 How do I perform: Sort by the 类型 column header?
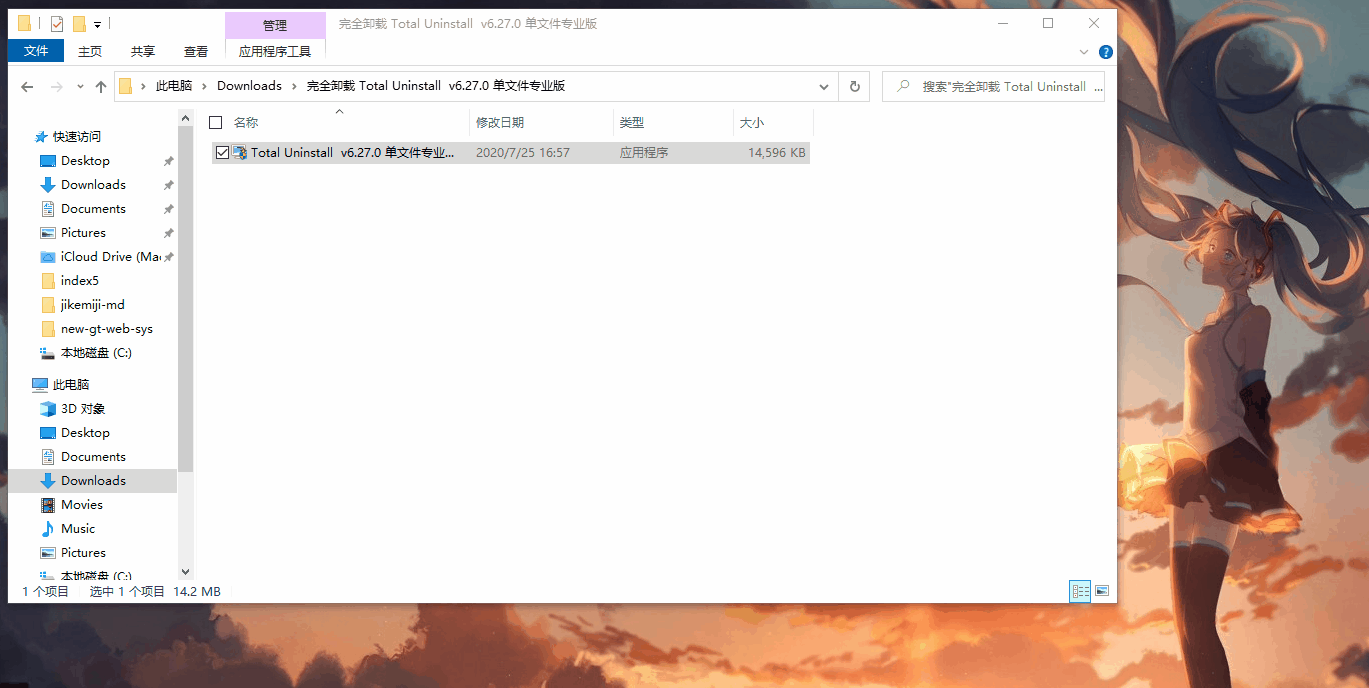pos(632,122)
